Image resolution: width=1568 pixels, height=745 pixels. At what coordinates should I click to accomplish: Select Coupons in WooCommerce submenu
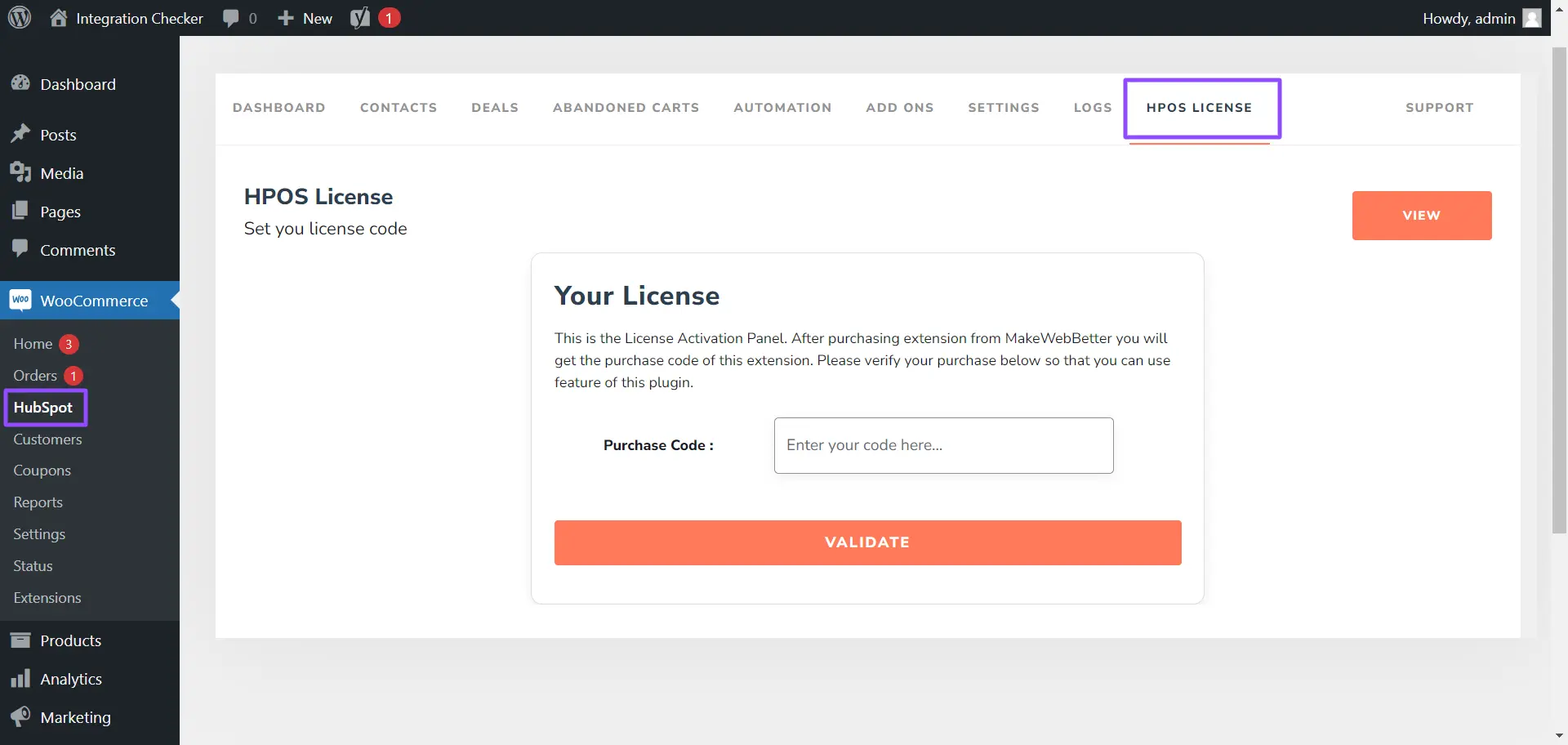tap(42, 471)
